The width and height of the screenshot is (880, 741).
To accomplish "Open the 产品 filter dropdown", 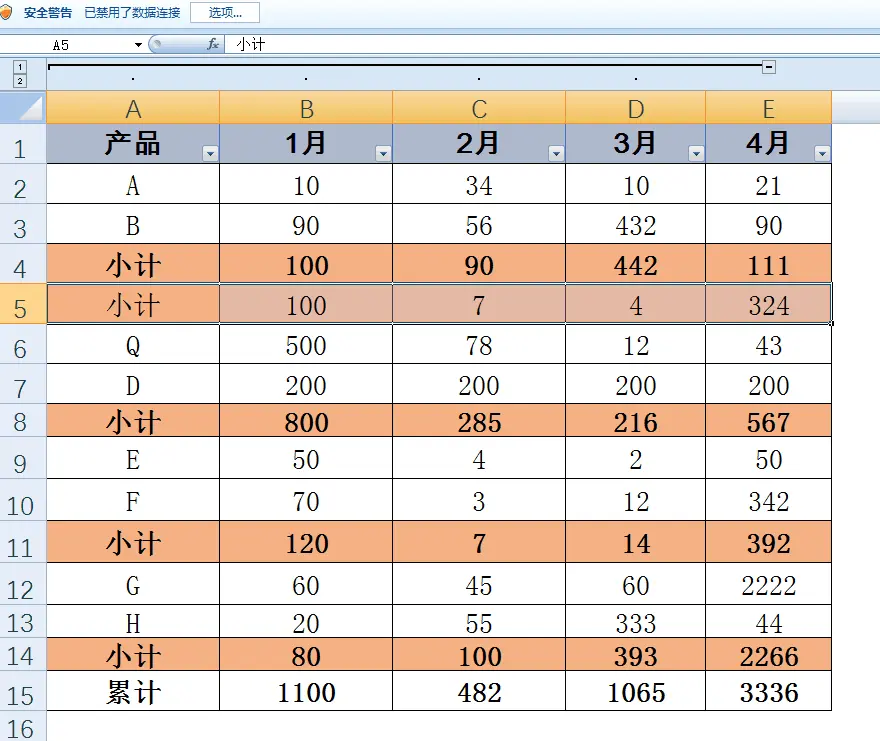I will [210, 153].
